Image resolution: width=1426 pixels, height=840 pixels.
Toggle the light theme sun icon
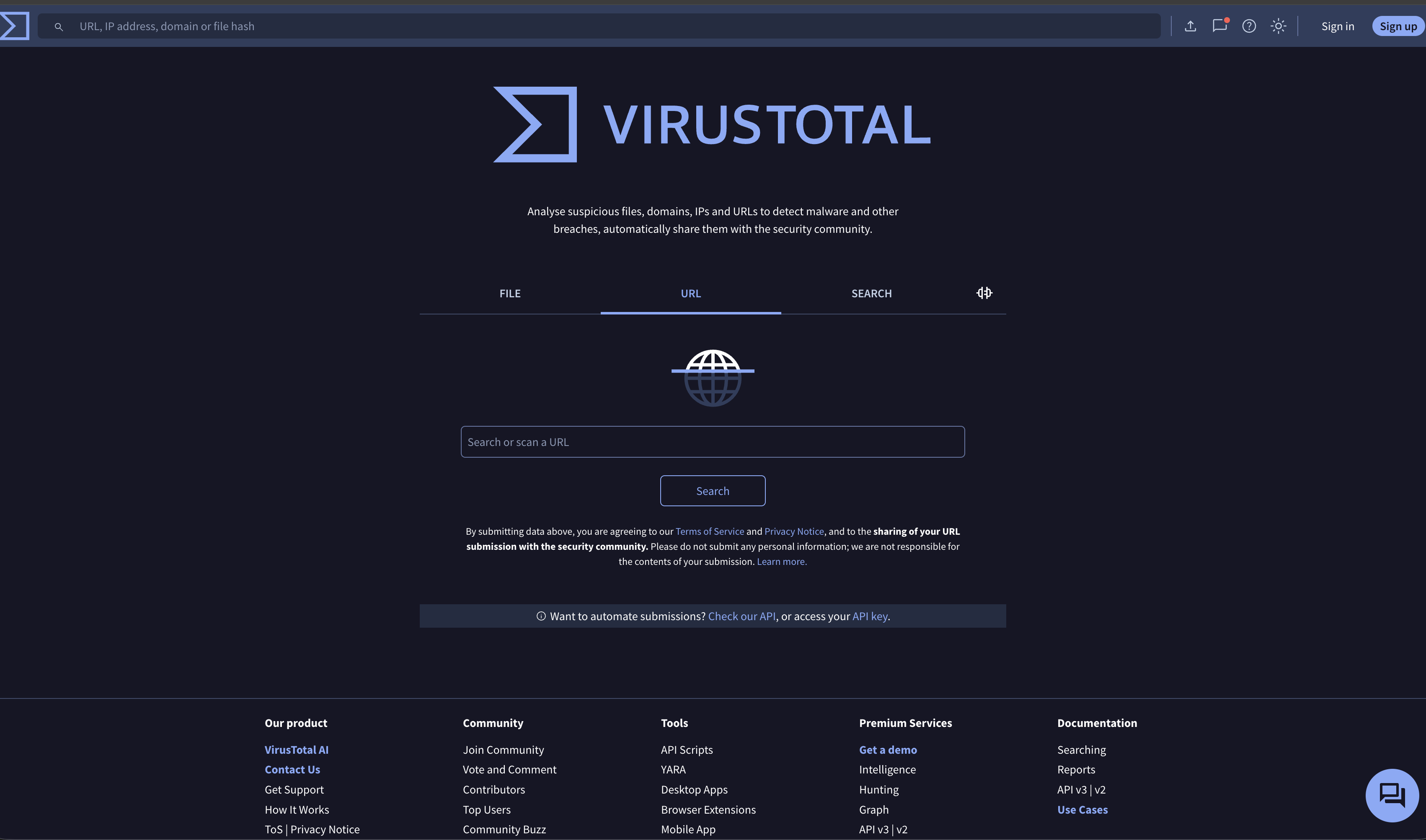point(1278,26)
